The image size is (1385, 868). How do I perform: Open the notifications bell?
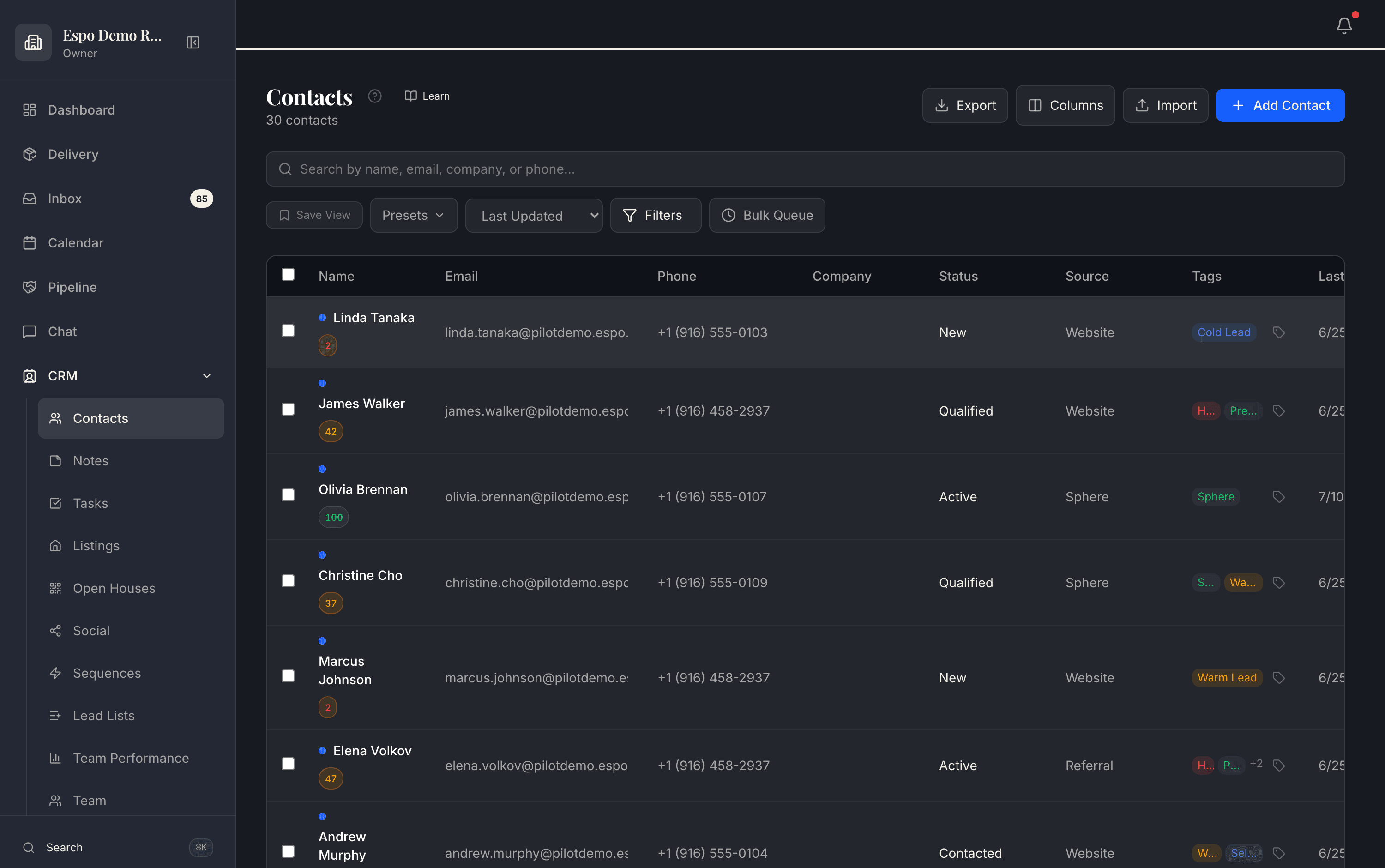(x=1343, y=26)
